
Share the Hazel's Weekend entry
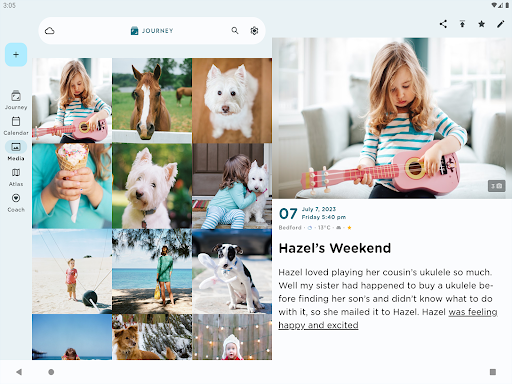pos(443,24)
